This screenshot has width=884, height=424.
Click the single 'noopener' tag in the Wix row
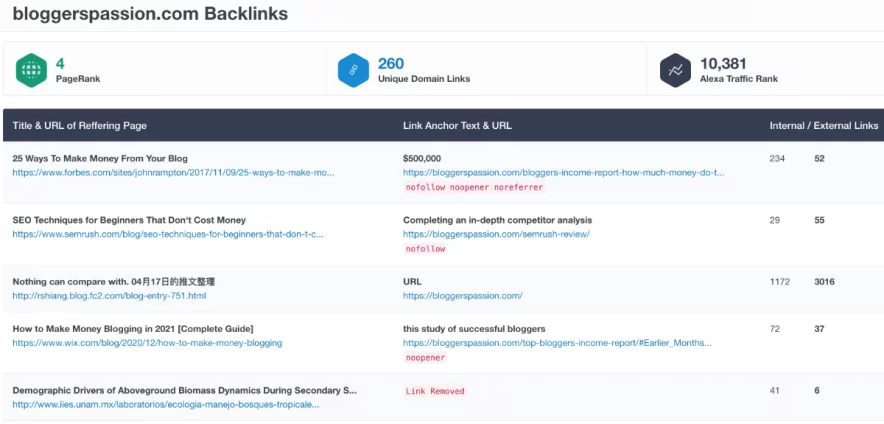pyautogui.click(x=425, y=357)
